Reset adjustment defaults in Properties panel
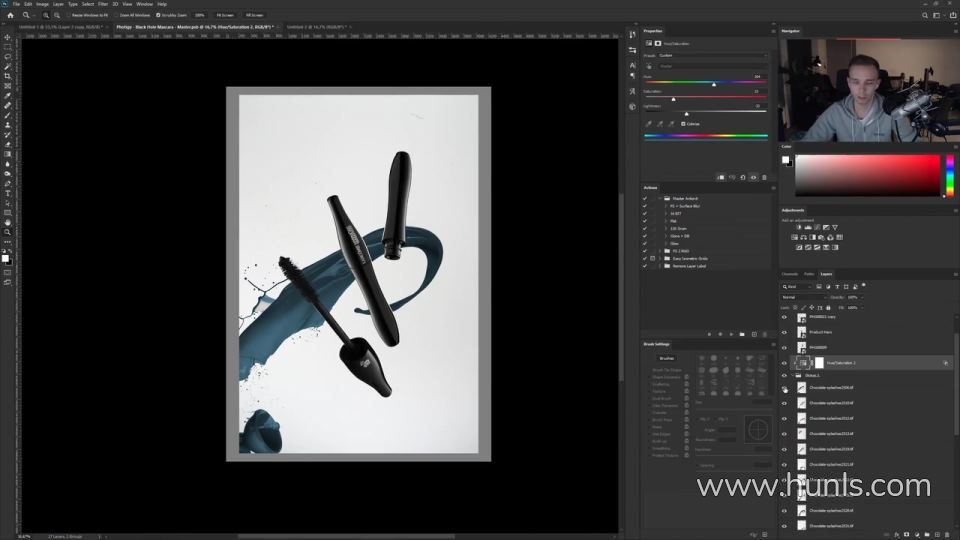This screenshot has height=540, width=960. point(741,177)
